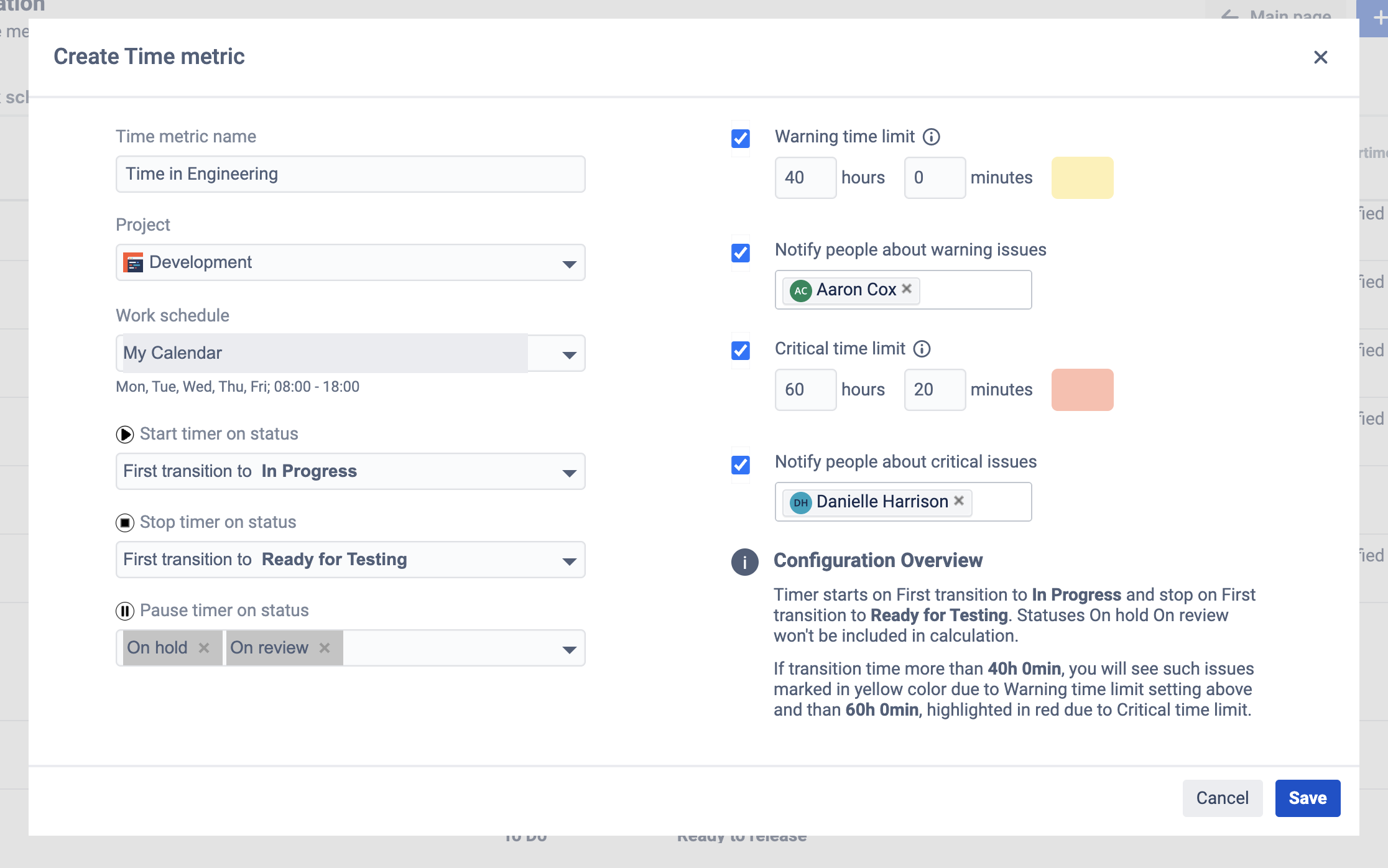This screenshot has height=868, width=1388.
Task: Click the Configuration Overview info icon
Action: [x=744, y=562]
